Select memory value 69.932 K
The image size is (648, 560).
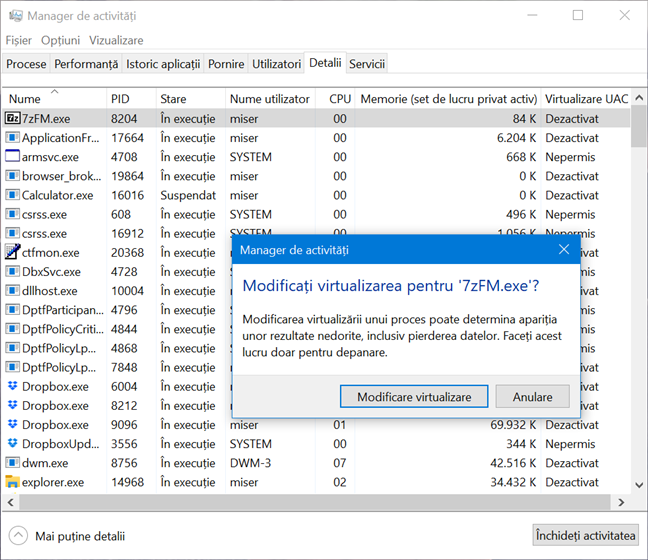coord(513,424)
